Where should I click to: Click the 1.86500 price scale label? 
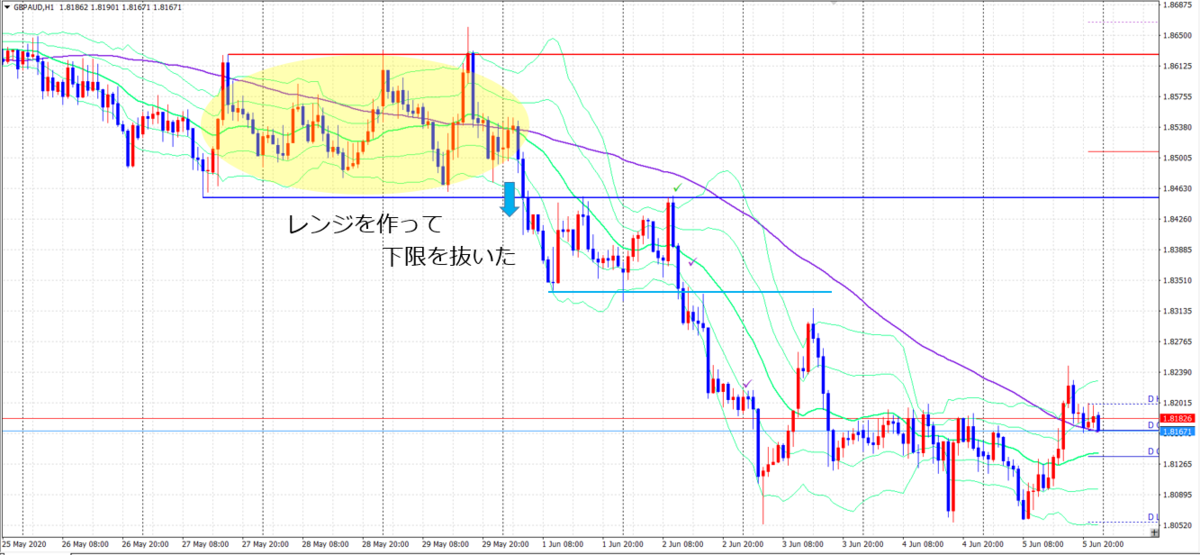tap(1180, 36)
